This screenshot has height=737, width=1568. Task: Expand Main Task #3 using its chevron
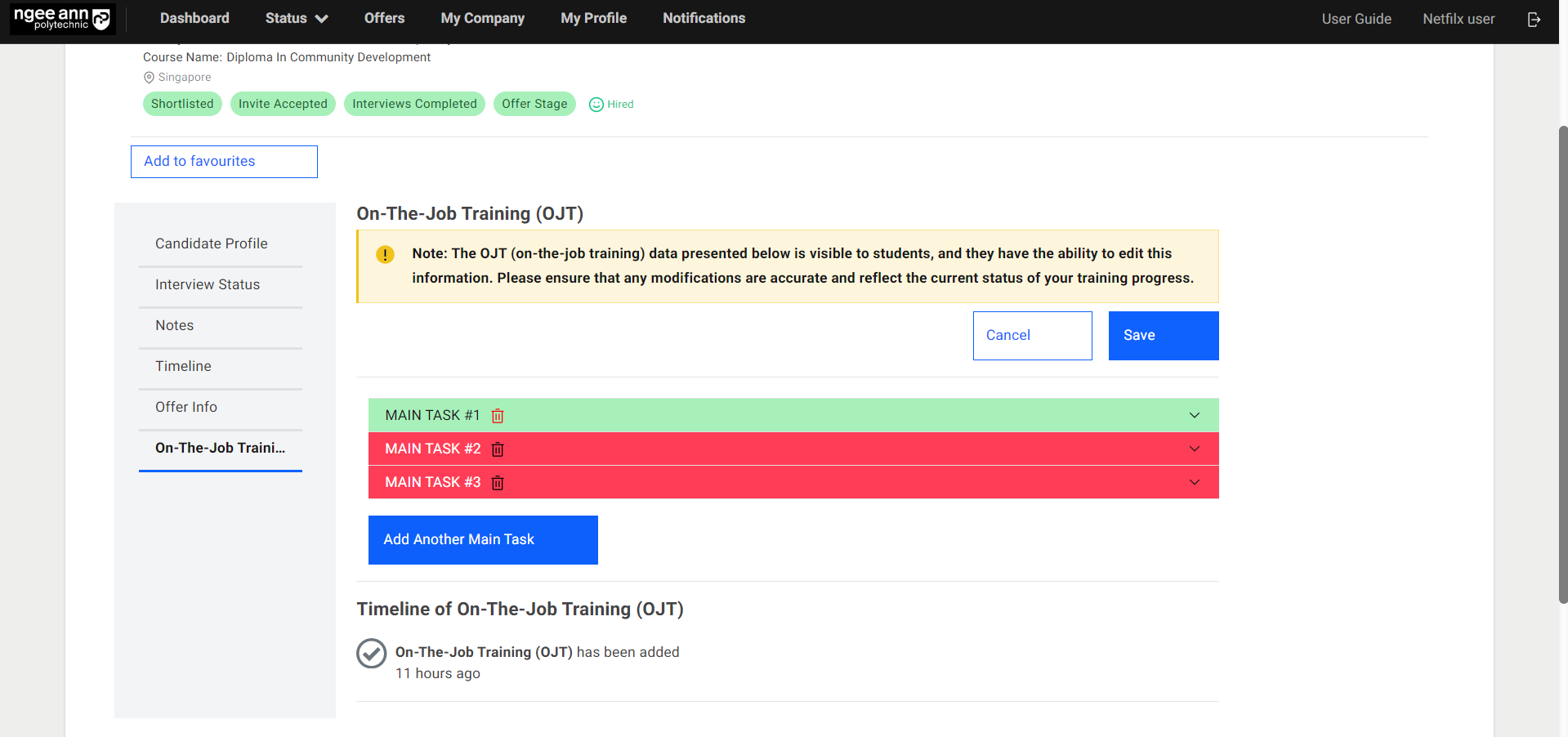[x=1194, y=482]
